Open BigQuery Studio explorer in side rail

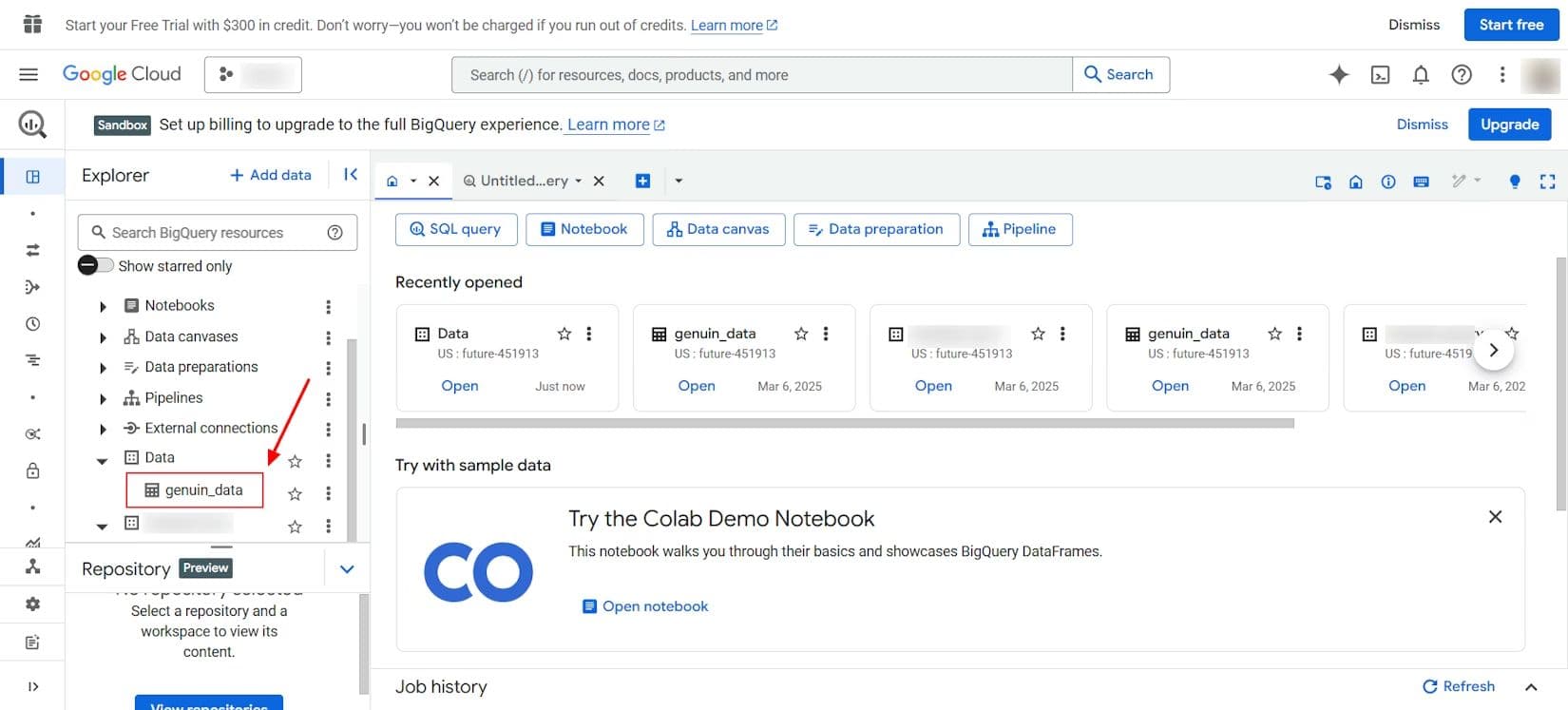[33, 177]
